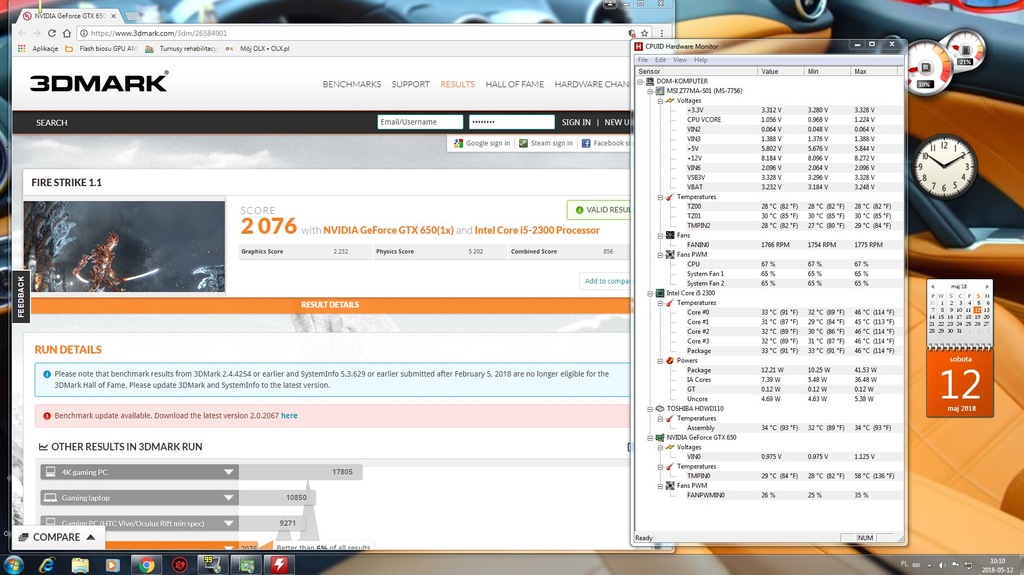
Task: Click Chrome back arrow
Action: 22,33
